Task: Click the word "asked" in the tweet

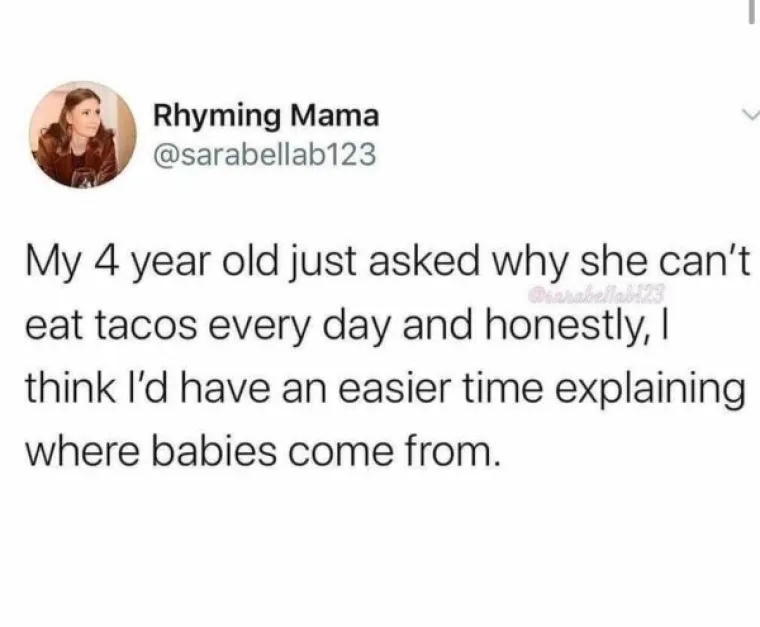Action: coord(424,262)
